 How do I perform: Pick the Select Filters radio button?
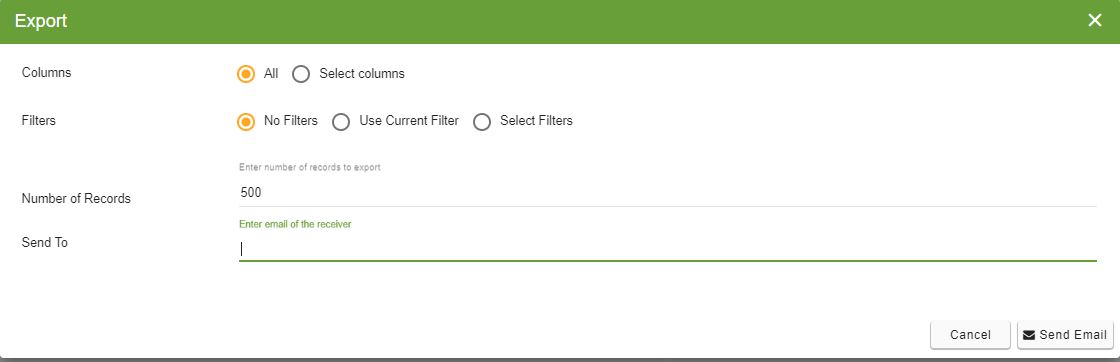pos(482,121)
